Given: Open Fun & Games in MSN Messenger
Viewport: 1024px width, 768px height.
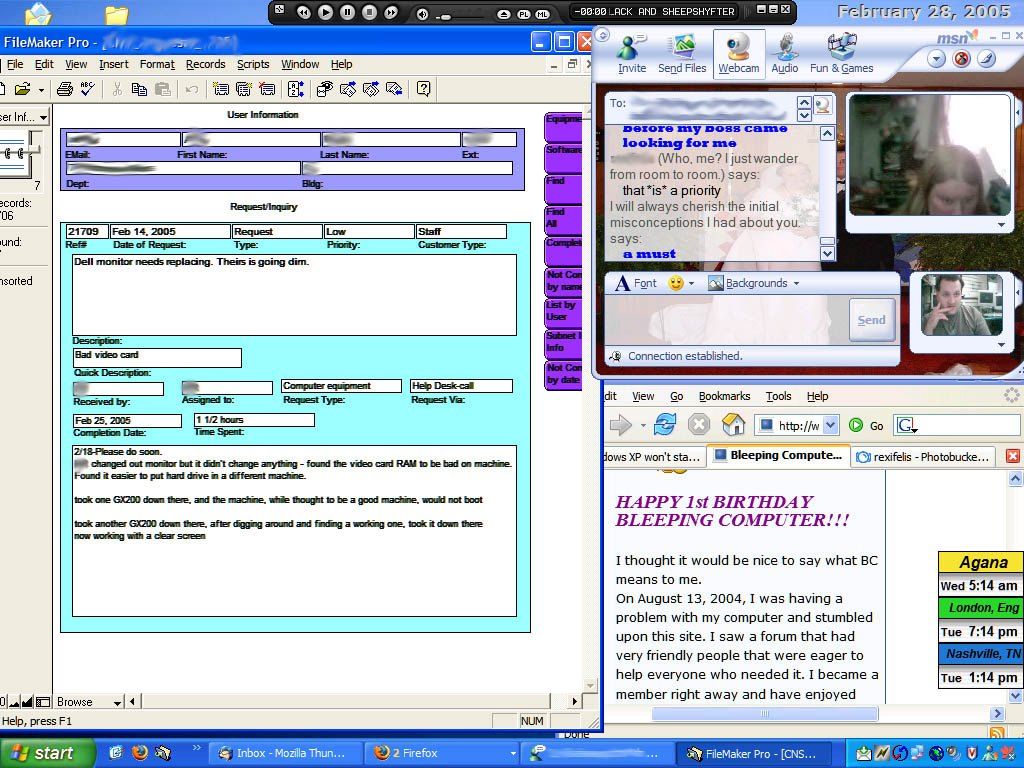Looking at the screenshot, I should click(x=841, y=54).
